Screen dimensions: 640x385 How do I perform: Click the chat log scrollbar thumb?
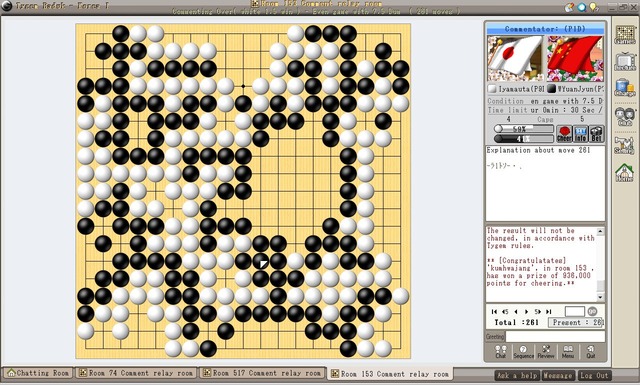[x=600, y=285]
